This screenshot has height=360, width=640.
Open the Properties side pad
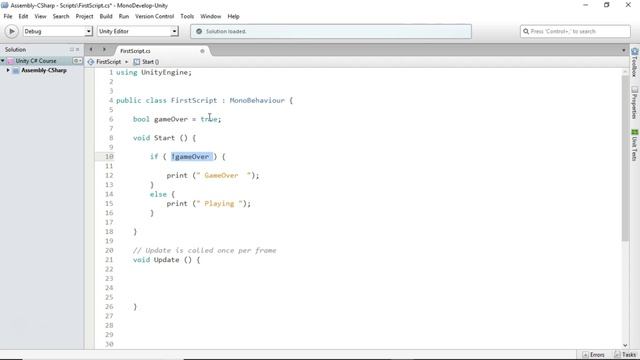pos(635,102)
